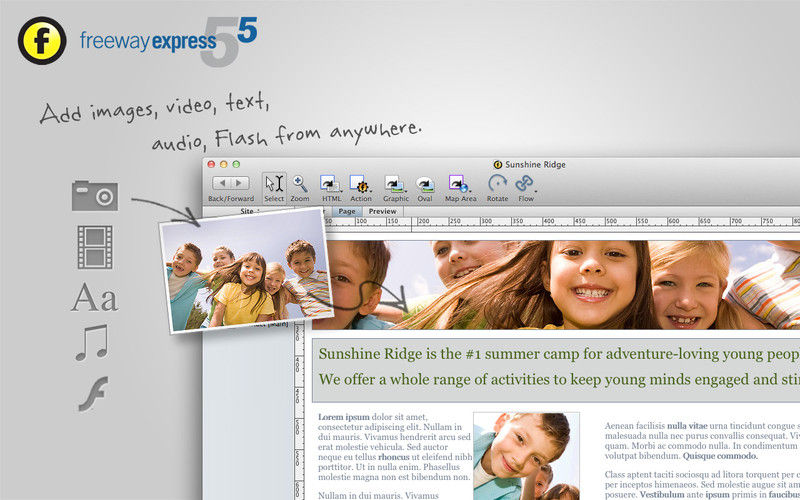Go back with the left arrow button
Image resolution: width=800 pixels, height=500 pixels.
(222, 183)
